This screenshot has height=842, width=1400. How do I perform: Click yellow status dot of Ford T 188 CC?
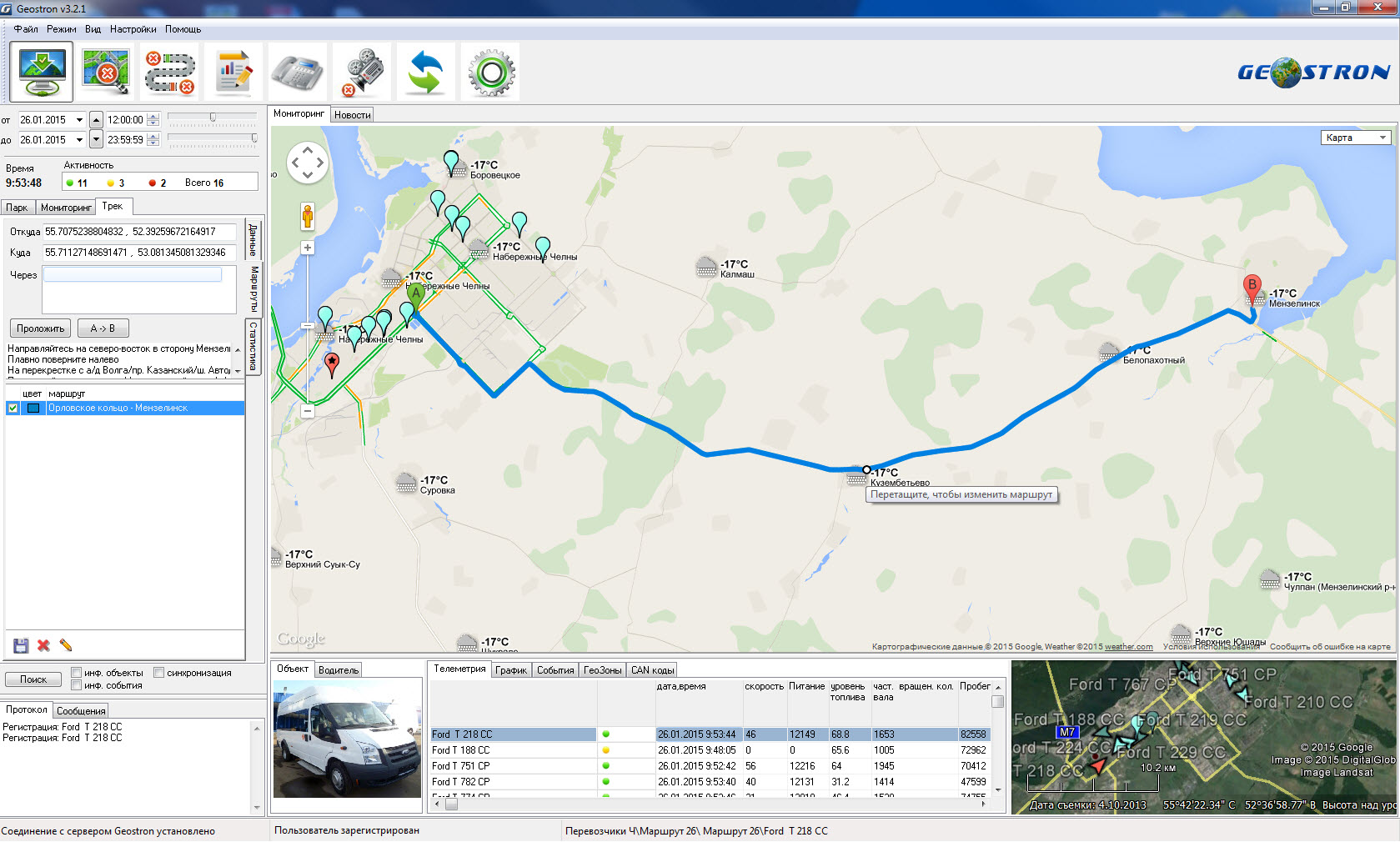(606, 750)
